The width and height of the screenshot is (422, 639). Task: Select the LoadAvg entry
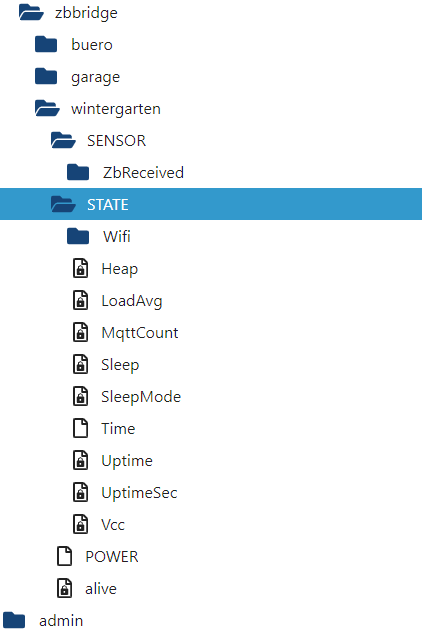pos(132,301)
